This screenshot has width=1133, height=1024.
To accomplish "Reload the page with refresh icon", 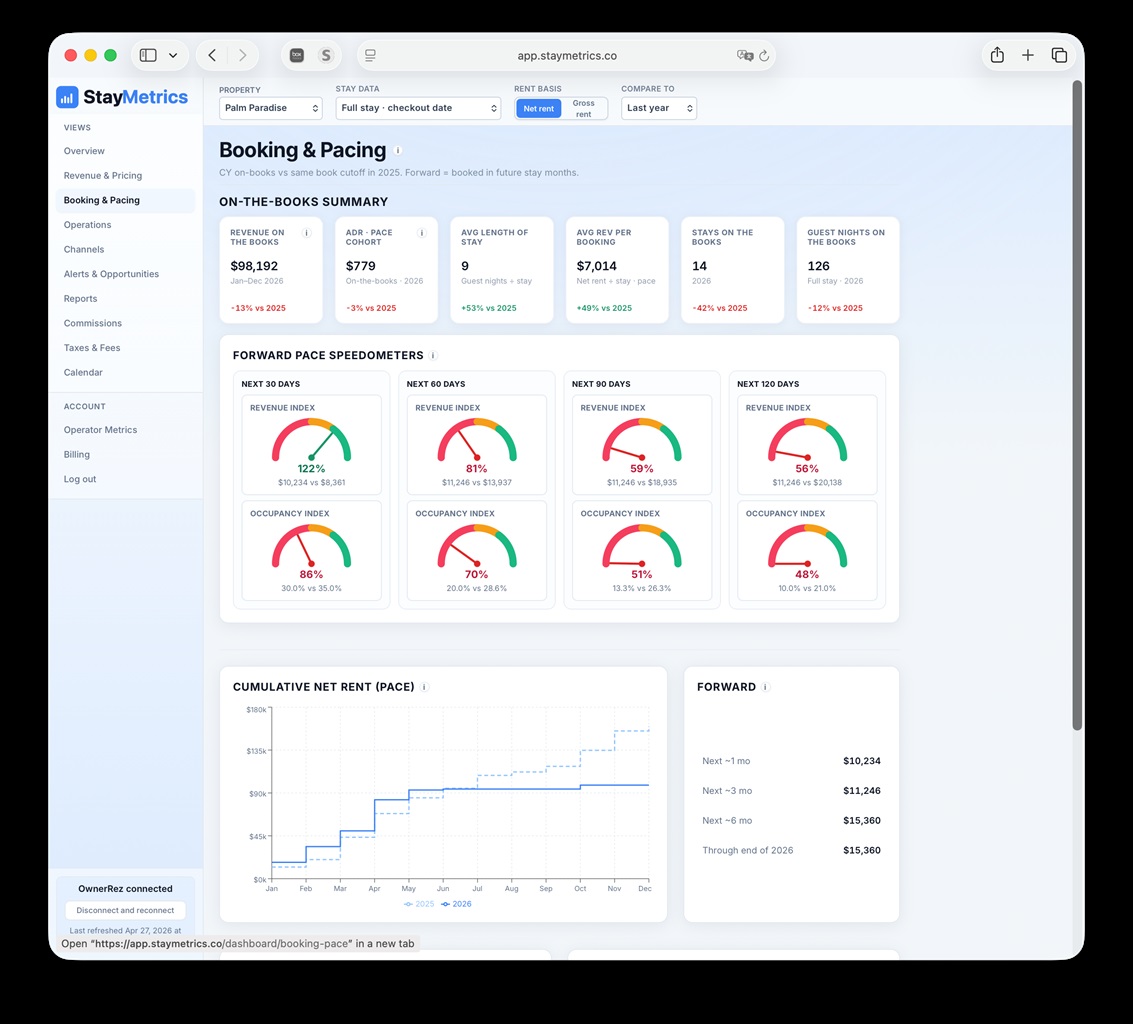I will [764, 56].
